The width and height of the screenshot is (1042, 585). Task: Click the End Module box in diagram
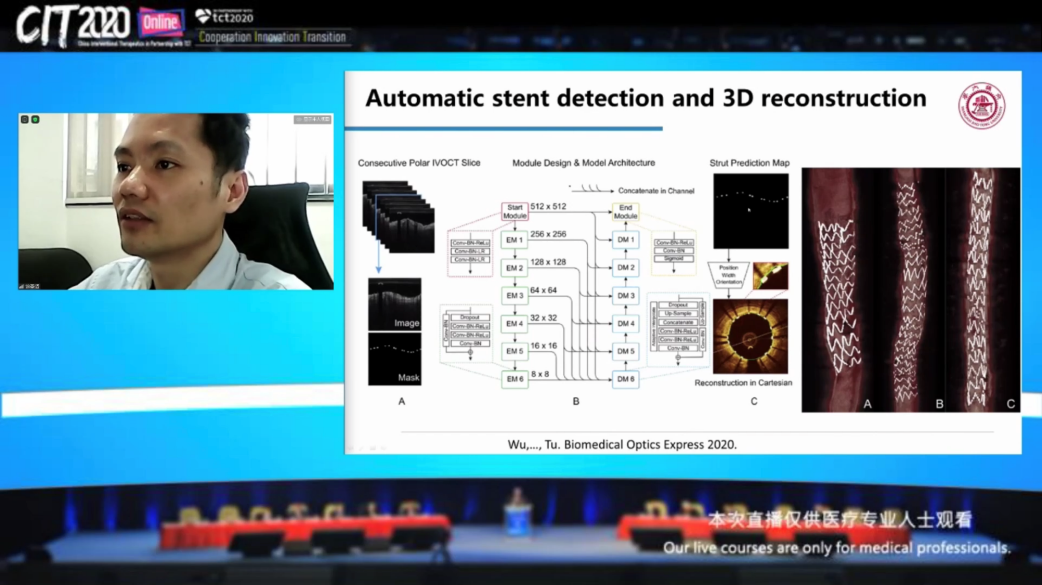(625, 212)
